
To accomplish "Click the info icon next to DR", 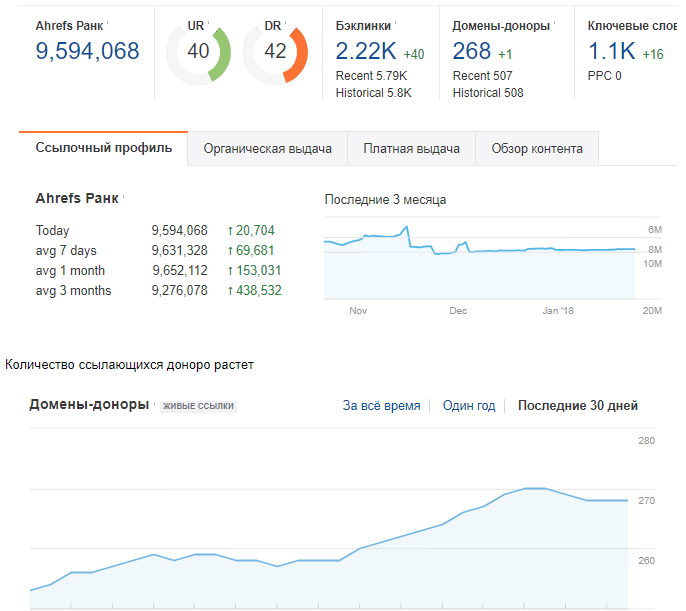I will tap(285, 23).
